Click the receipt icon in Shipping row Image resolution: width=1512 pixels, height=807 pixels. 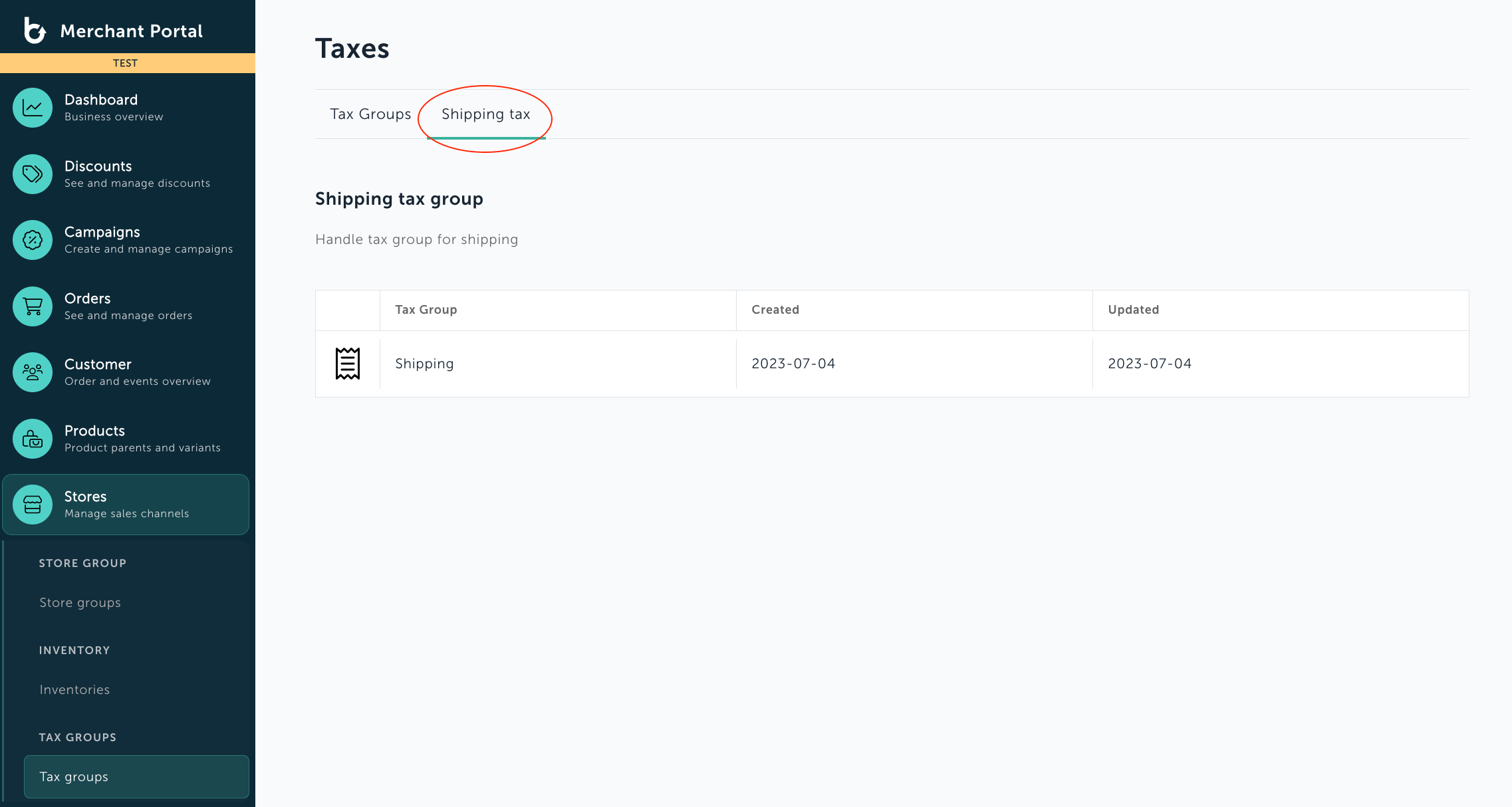tap(348, 364)
